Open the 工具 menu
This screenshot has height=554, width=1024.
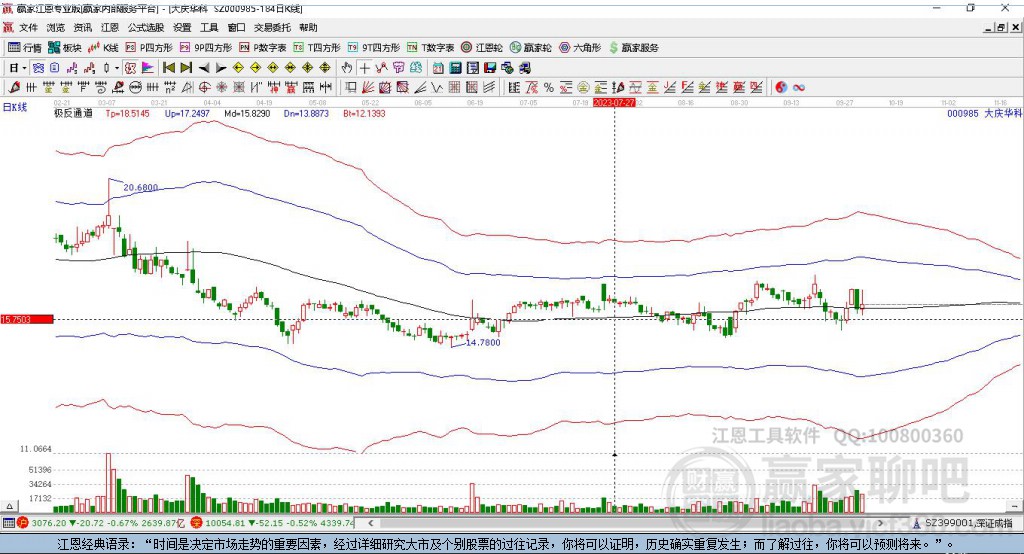[x=209, y=27]
